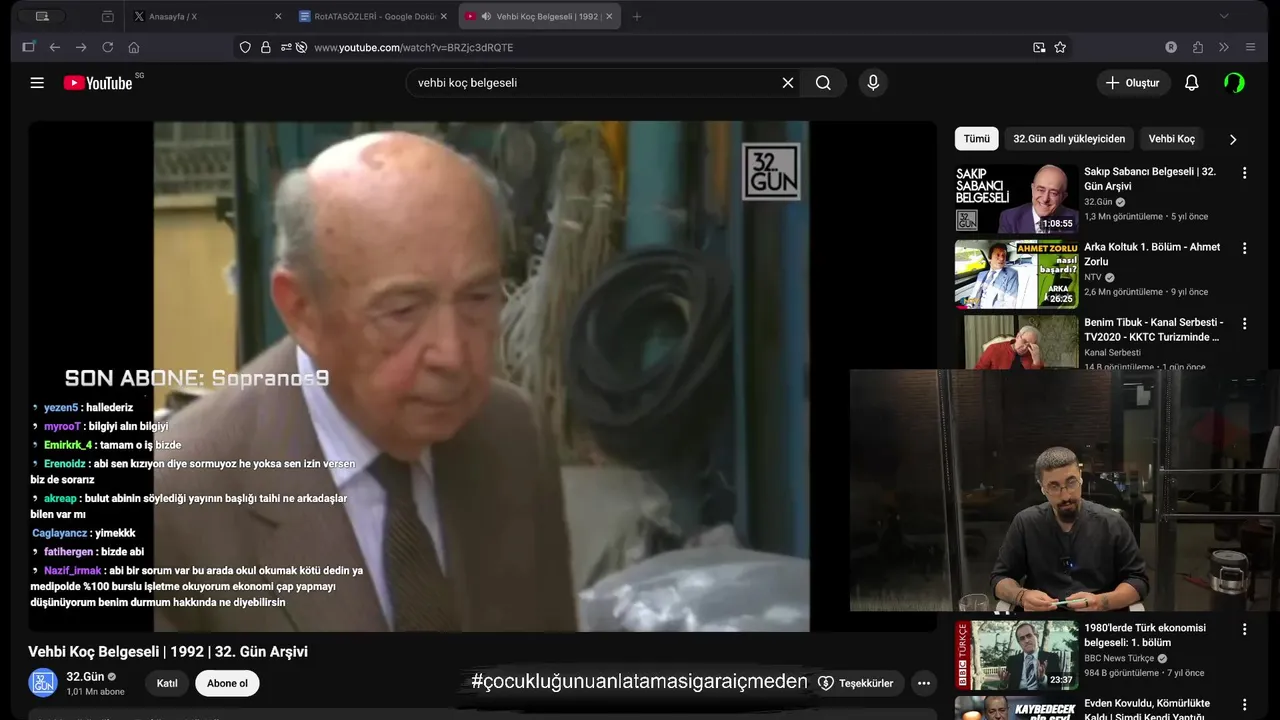List all tabs dropdown arrow
This screenshot has height=720, width=1280.
pos(1223,16)
